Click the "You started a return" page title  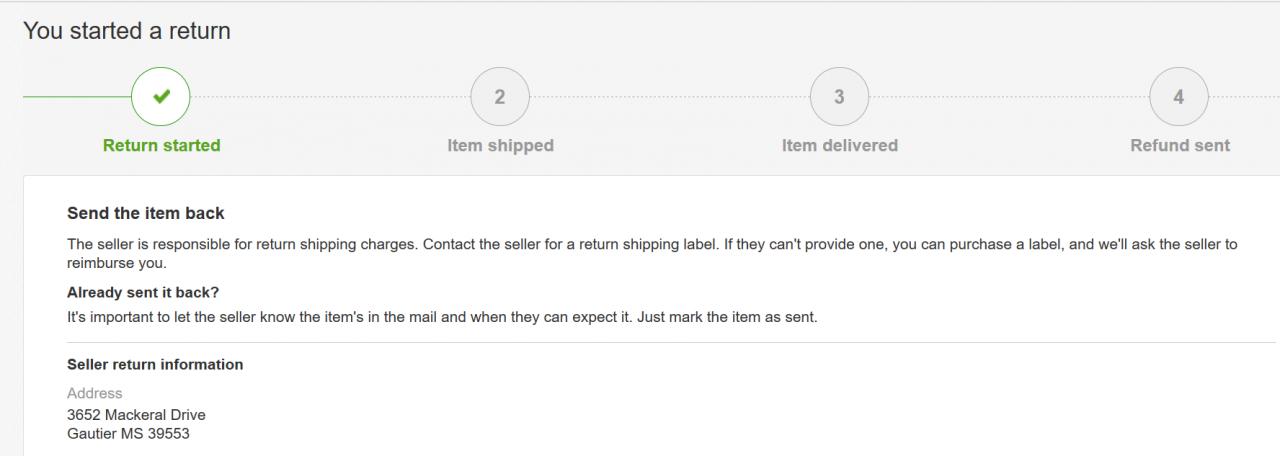tap(127, 31)
